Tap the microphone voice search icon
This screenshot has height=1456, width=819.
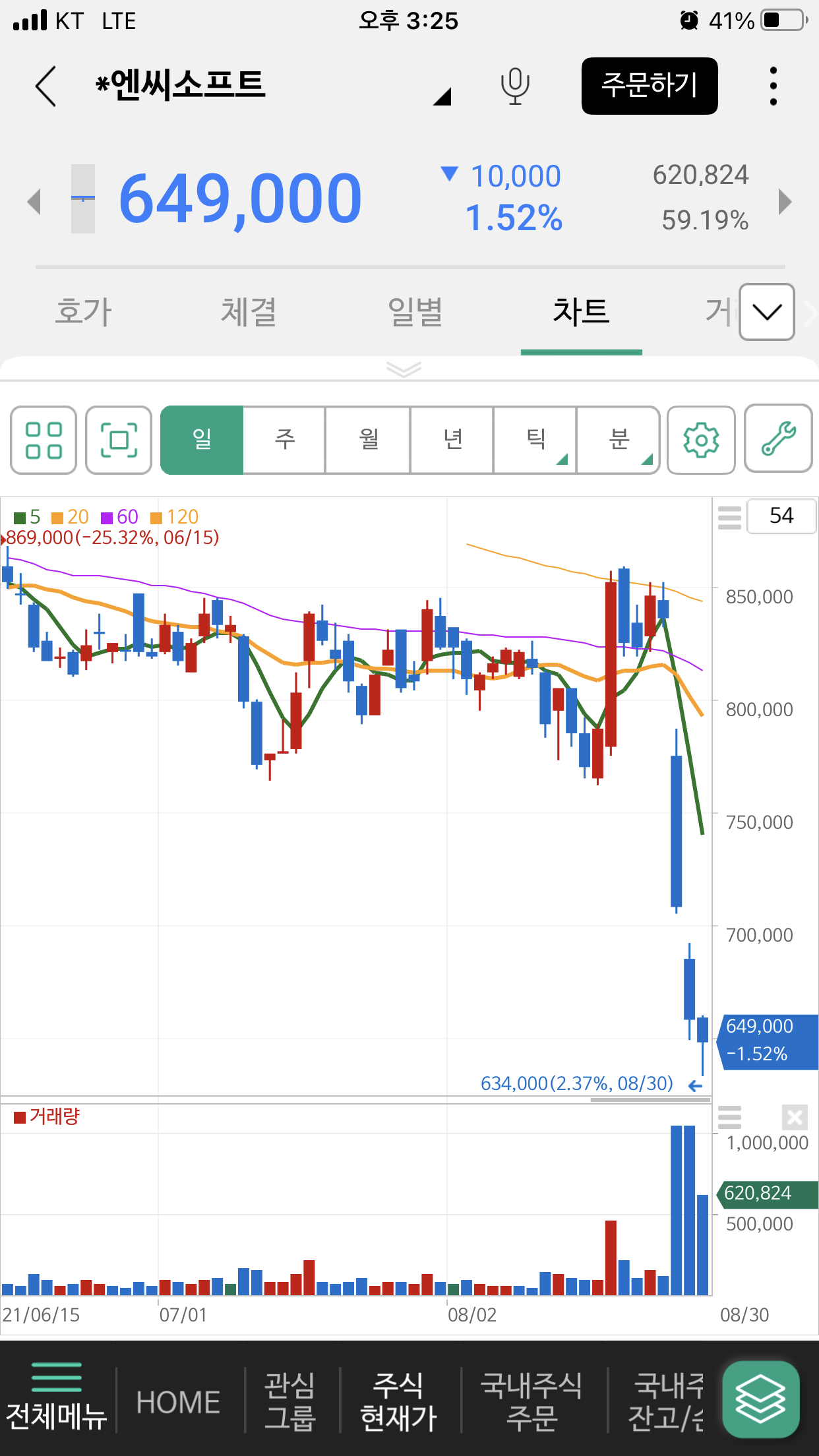click(x=514, y=86)
